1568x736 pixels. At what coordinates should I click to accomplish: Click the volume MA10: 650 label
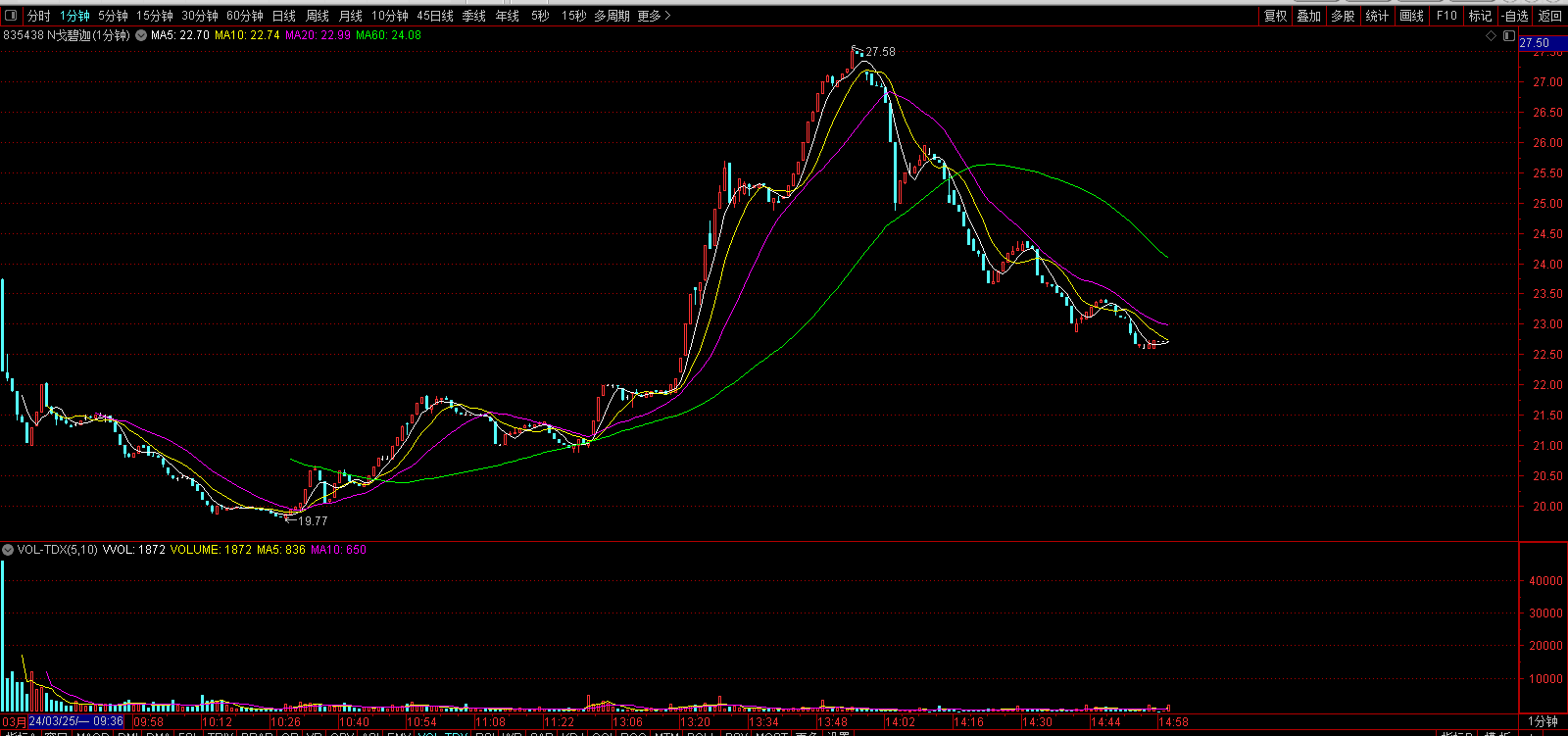pos(338,550)
